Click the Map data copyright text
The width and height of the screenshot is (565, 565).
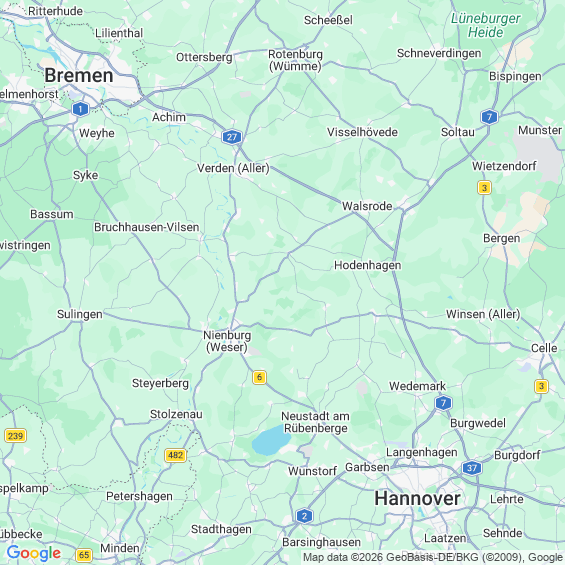[433, 557]
